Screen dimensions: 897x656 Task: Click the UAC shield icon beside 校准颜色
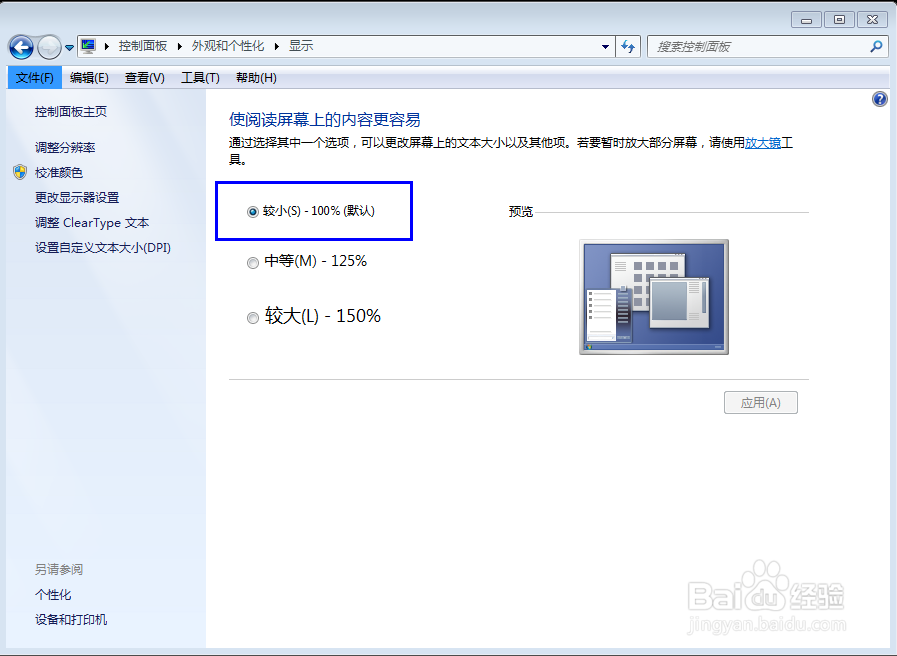[21, 172]
